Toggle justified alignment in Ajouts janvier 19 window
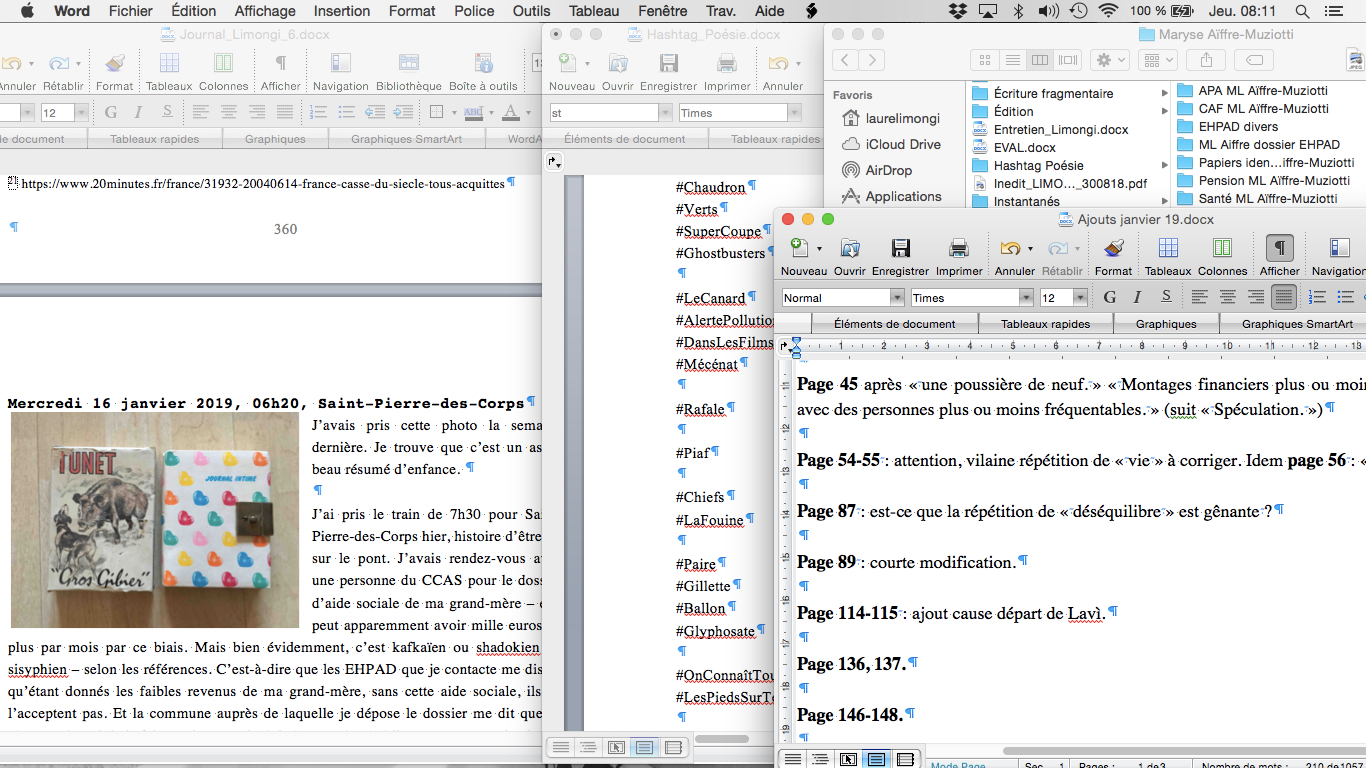The height and width of the screenshot is (768, 1366). [1284, 297]
